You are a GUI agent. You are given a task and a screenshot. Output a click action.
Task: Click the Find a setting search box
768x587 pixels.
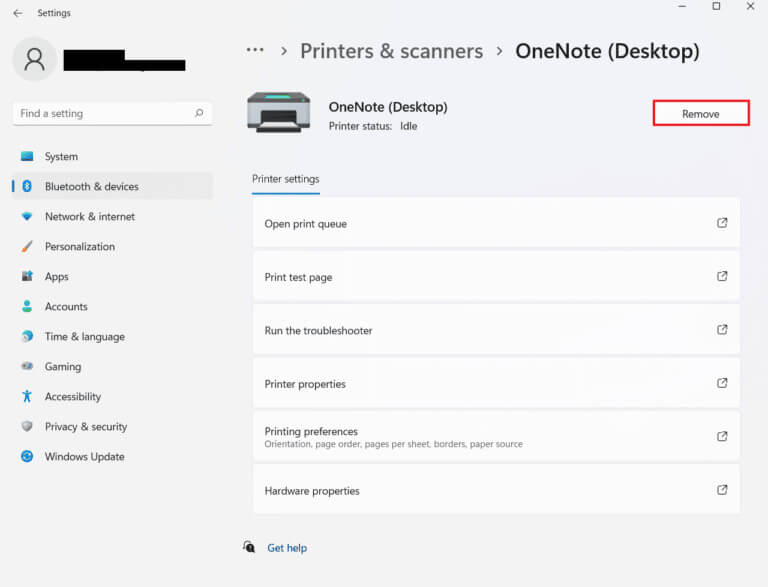(113, 113)
